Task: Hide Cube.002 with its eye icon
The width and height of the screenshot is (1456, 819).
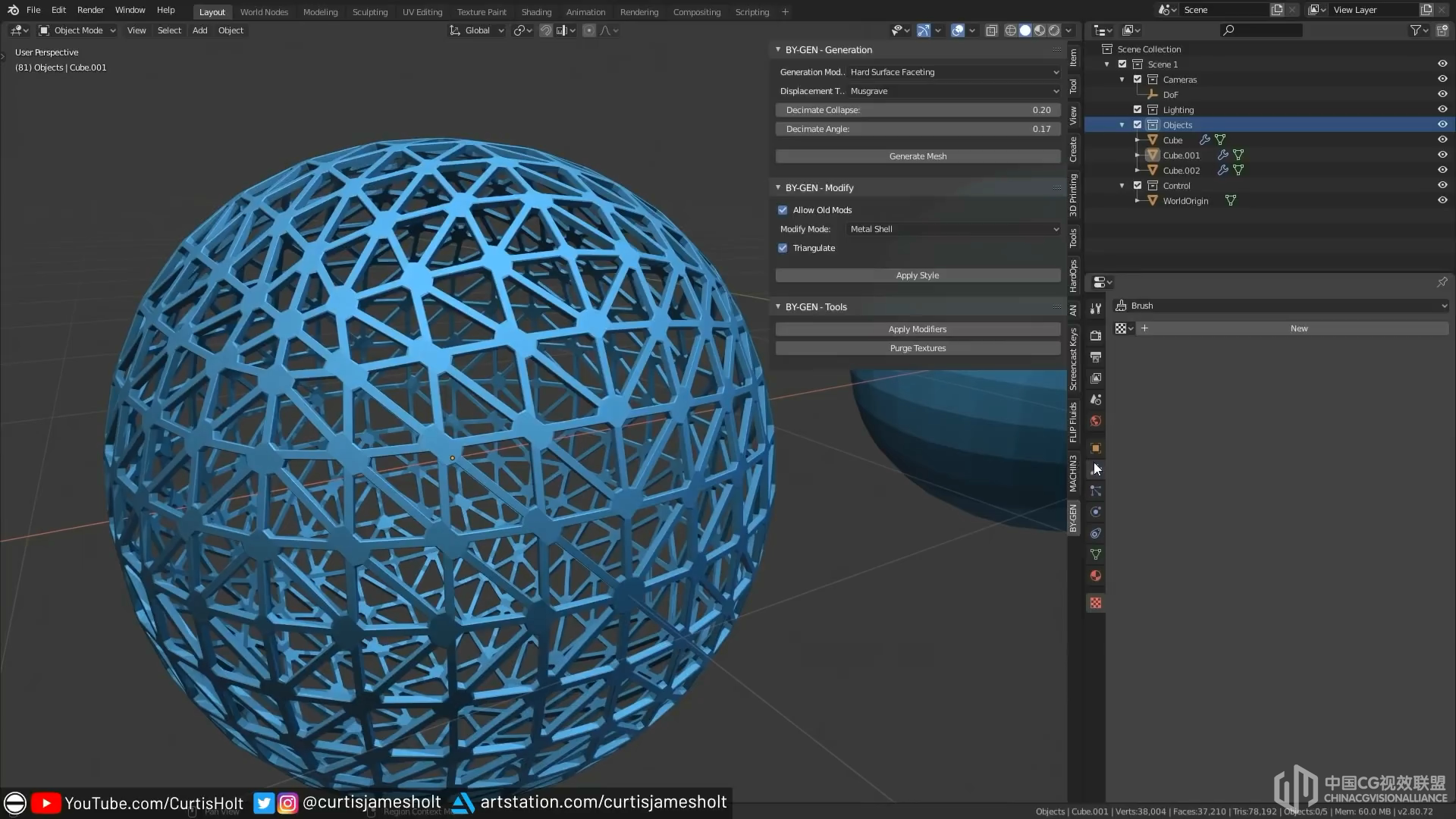Action: pyautogui.click(x=1442, y=170)
